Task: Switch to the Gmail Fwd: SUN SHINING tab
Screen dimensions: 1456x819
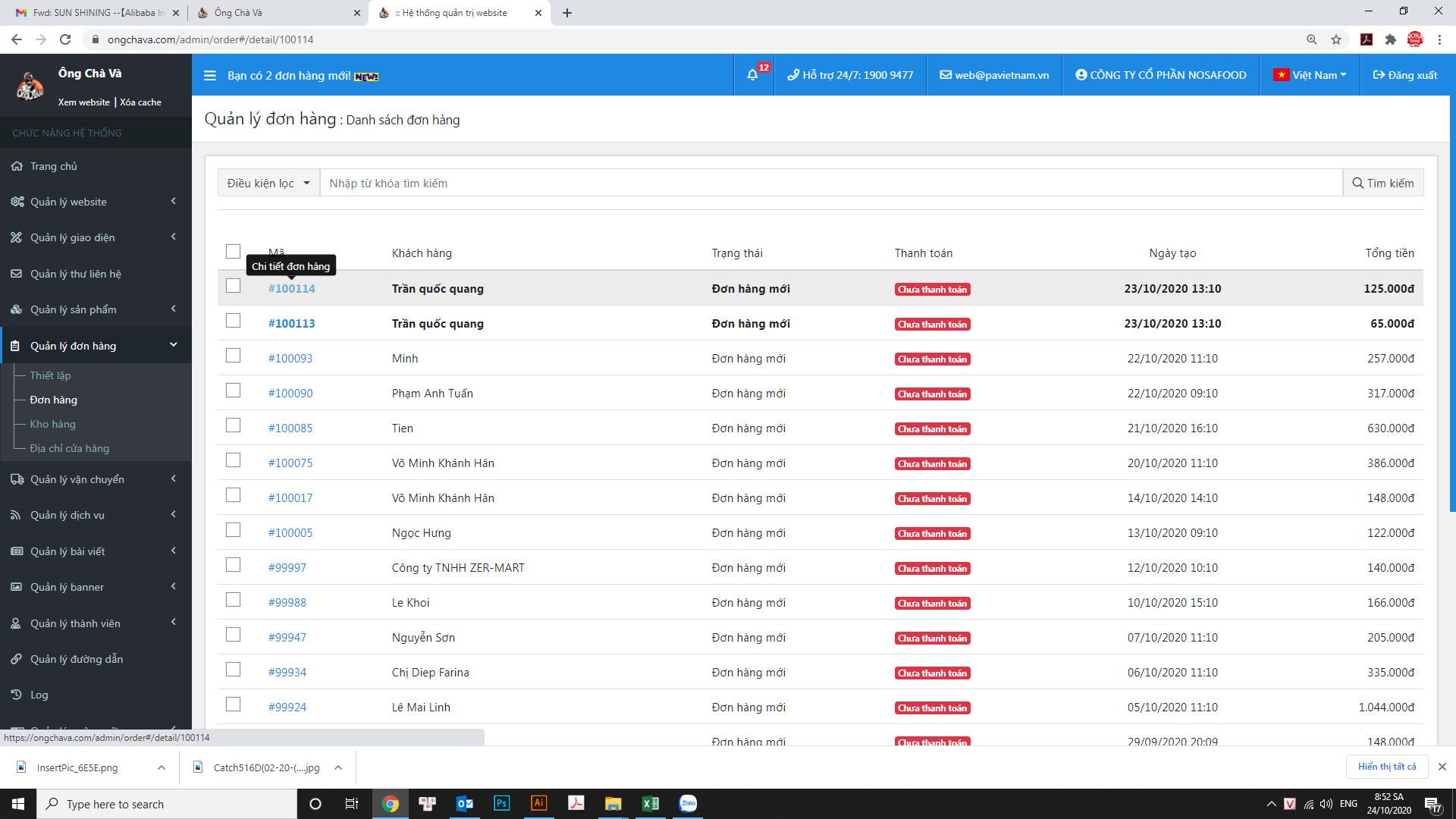Action: coord(97,13)
